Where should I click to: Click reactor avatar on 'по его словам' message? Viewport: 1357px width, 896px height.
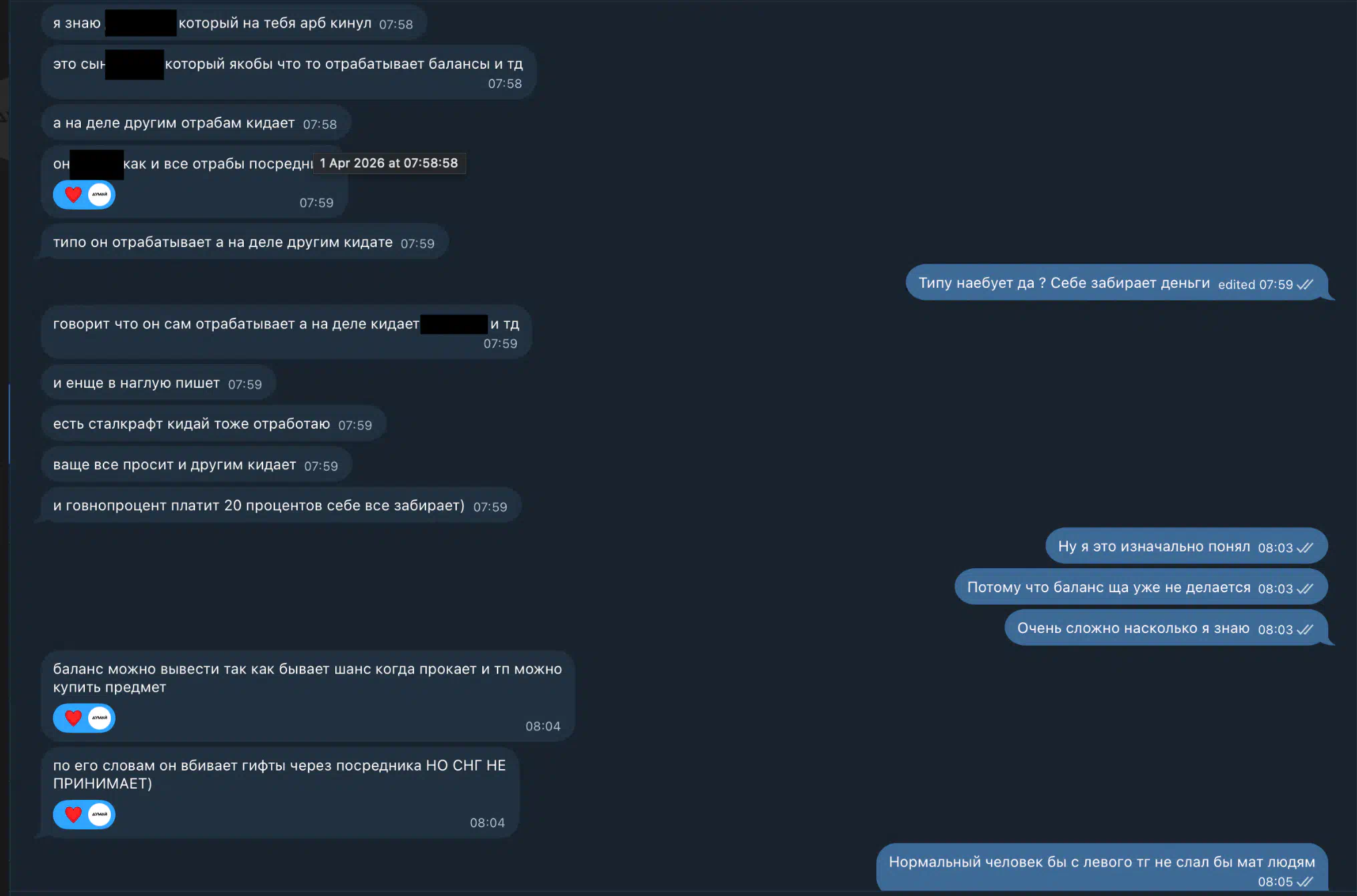100,815
